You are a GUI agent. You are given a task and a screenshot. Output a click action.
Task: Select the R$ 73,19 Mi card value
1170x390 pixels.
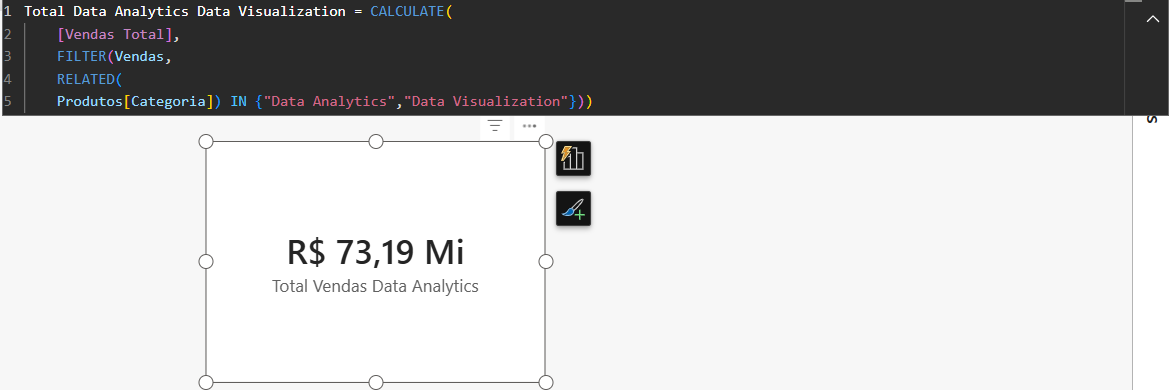click(x=375, y=253)
